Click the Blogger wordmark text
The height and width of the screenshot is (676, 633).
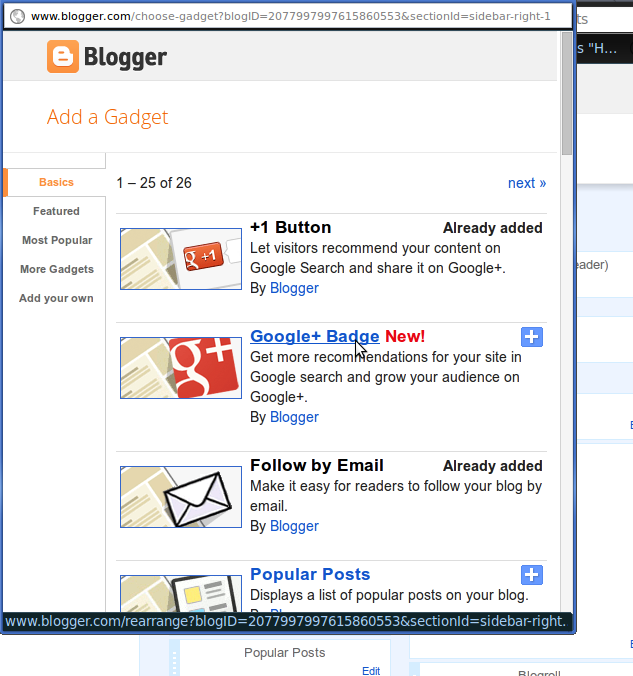click(x=125, y=57)
